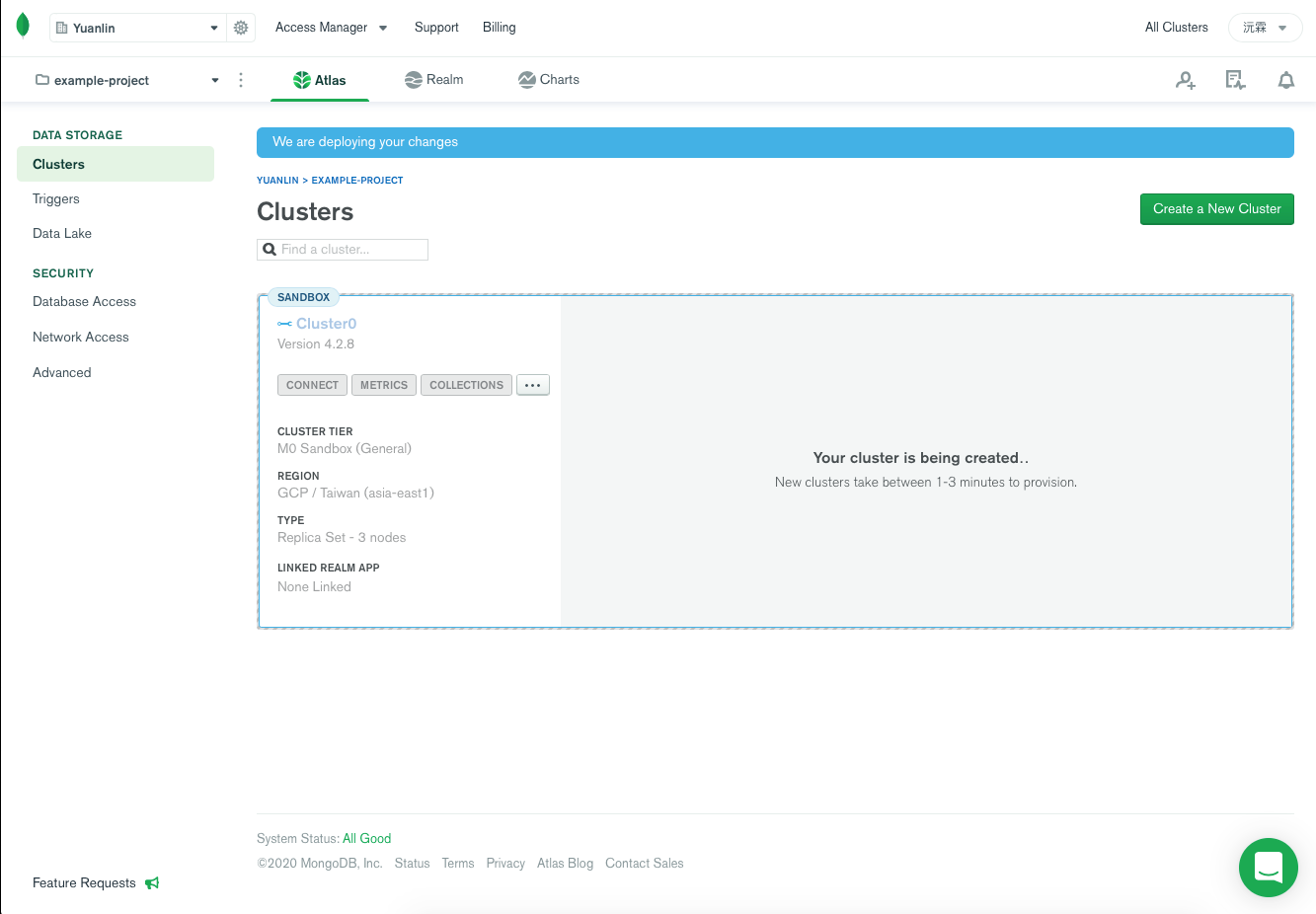Click the COLLECTIONS button
This screenshot has width=1316, height=914.
466,385
